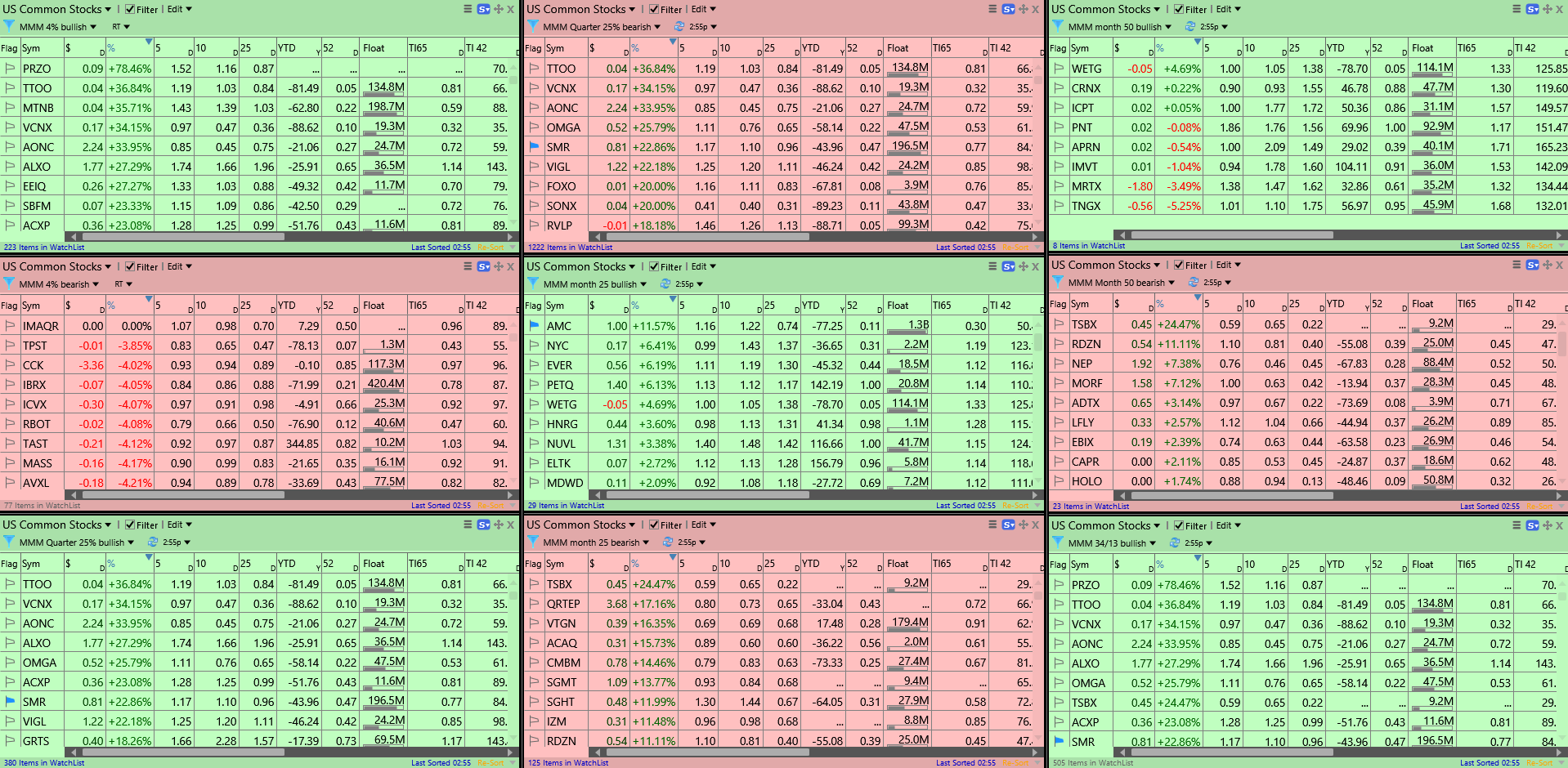Click the refresh icon in MMM month 25 bullish panel

point(667,284)
